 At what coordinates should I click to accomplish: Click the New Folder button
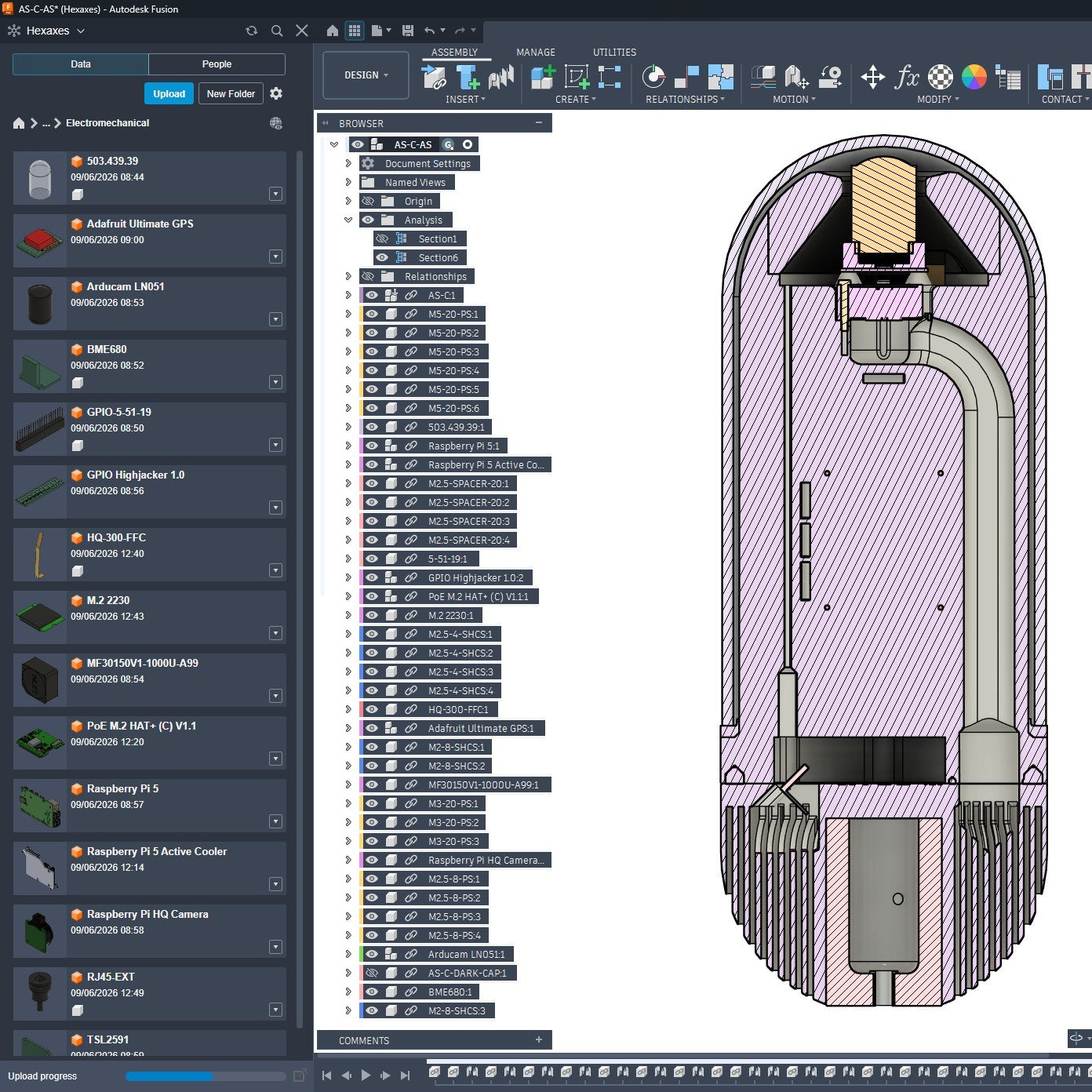click(x=231, y=93)
